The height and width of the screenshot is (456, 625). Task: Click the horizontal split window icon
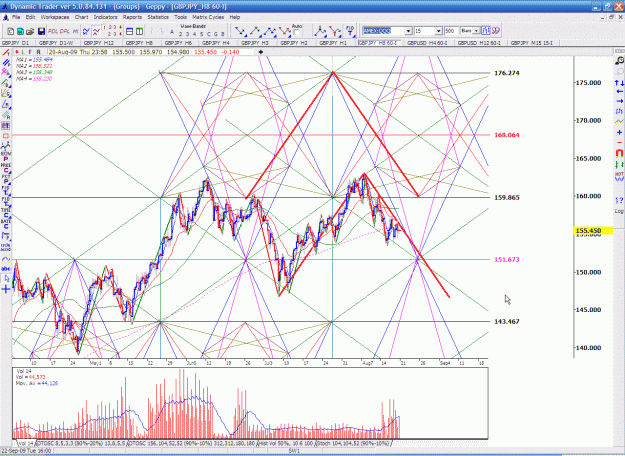click(129, 31)
